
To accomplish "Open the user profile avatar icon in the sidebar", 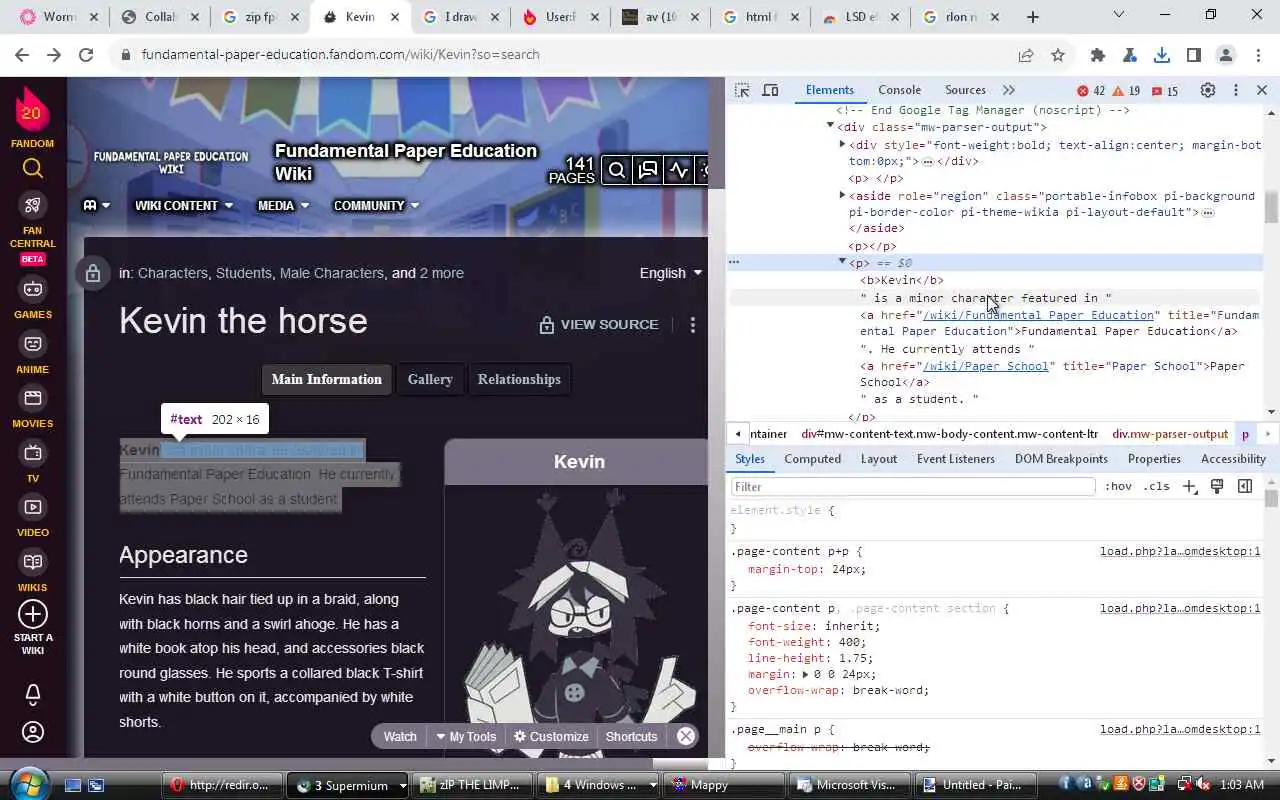I will point(33,732).
